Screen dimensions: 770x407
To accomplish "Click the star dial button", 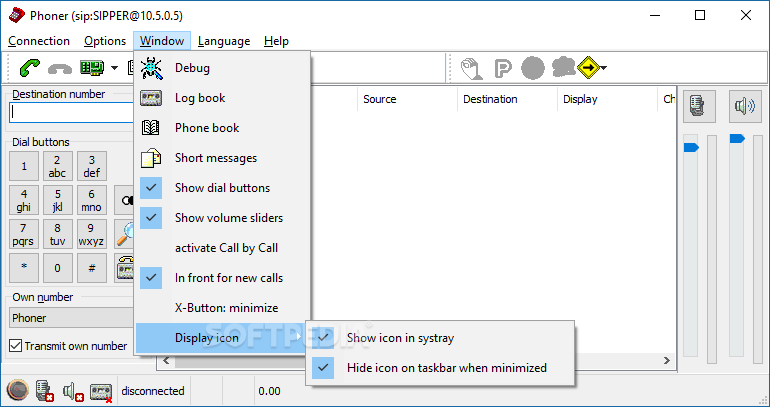I will coord(24,268).
